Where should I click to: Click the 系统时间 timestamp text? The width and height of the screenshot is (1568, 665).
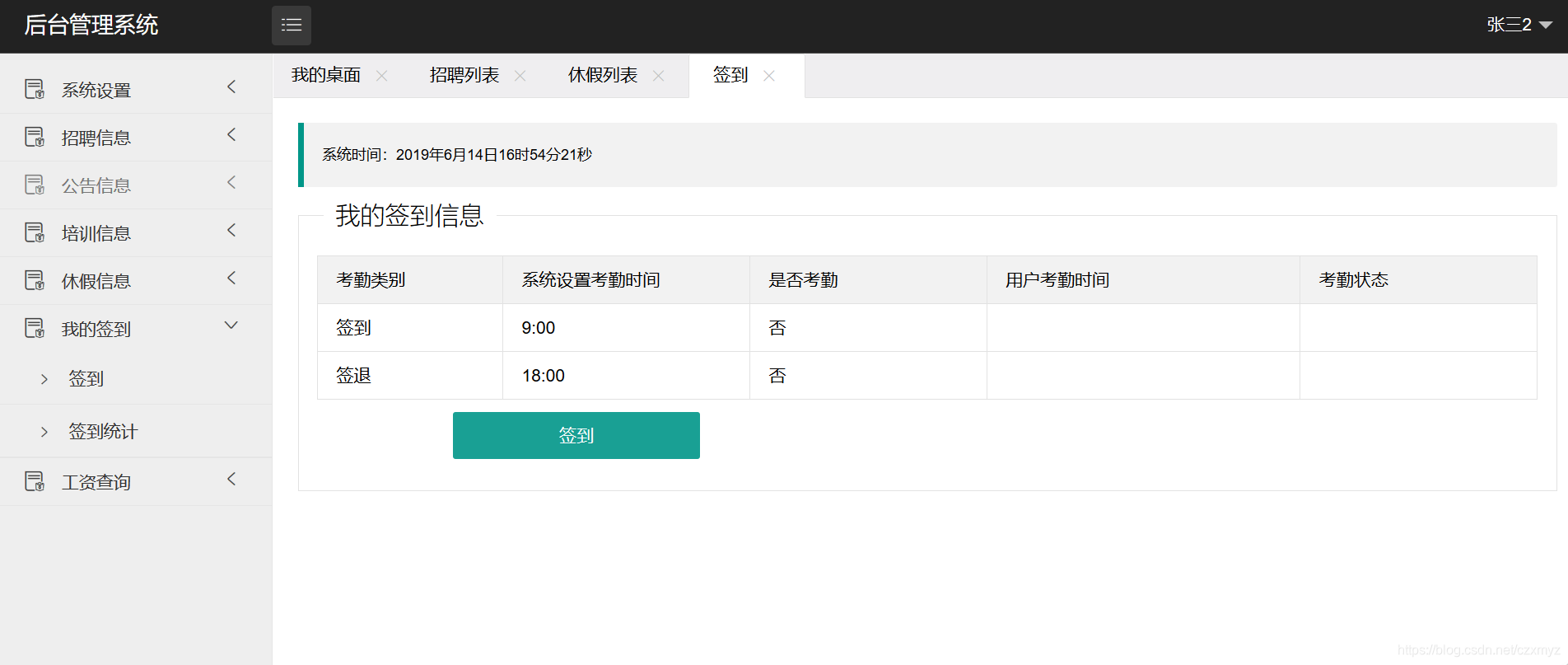click(x=457, y=155)
